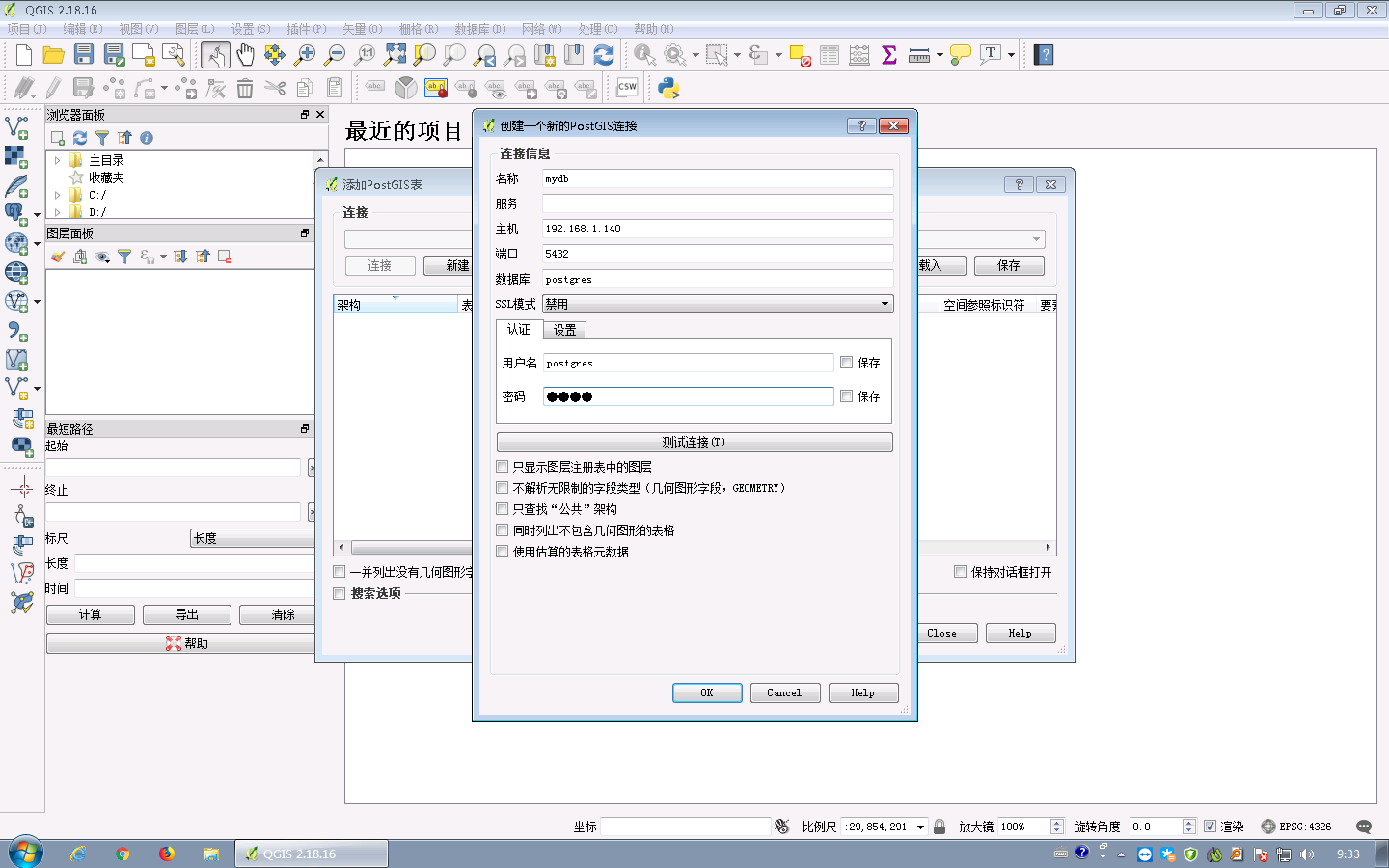The height and width of the screenshot is (868, 1389).
Task: Open the Database menu
Action: (480, 29)
